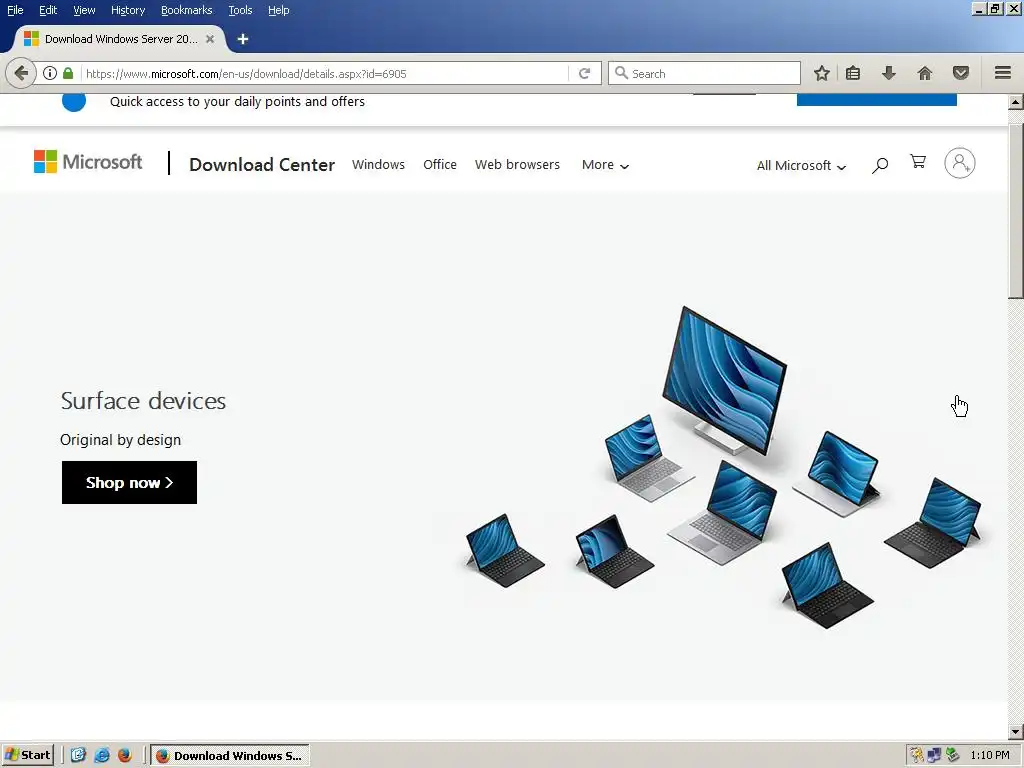The width and height of the screenshot is (1024, 768).
Task: Click the scrollbar up arrow
Action: point(1016,102)
